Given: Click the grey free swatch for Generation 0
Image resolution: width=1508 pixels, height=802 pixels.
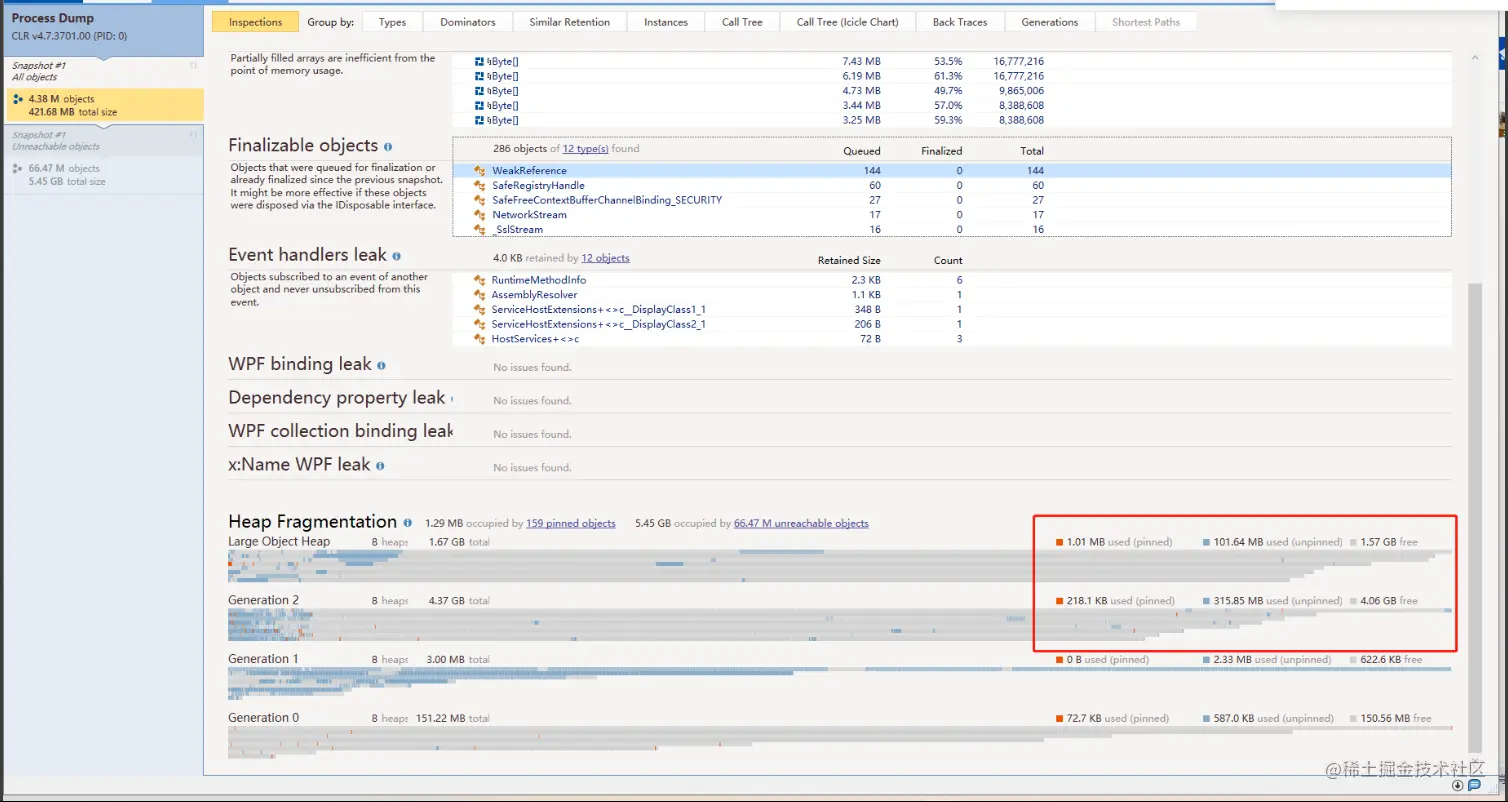Looking at the screenshot, I should point(1353,718).
